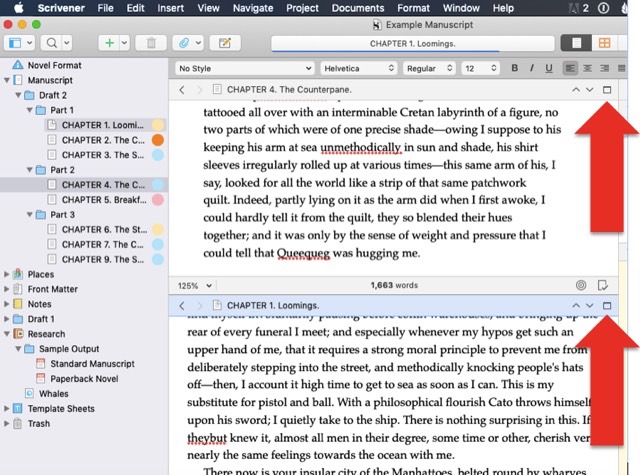This screenshot has height=475, width=640.
Task: Open the binder View toggle icon
Action: 15,43
